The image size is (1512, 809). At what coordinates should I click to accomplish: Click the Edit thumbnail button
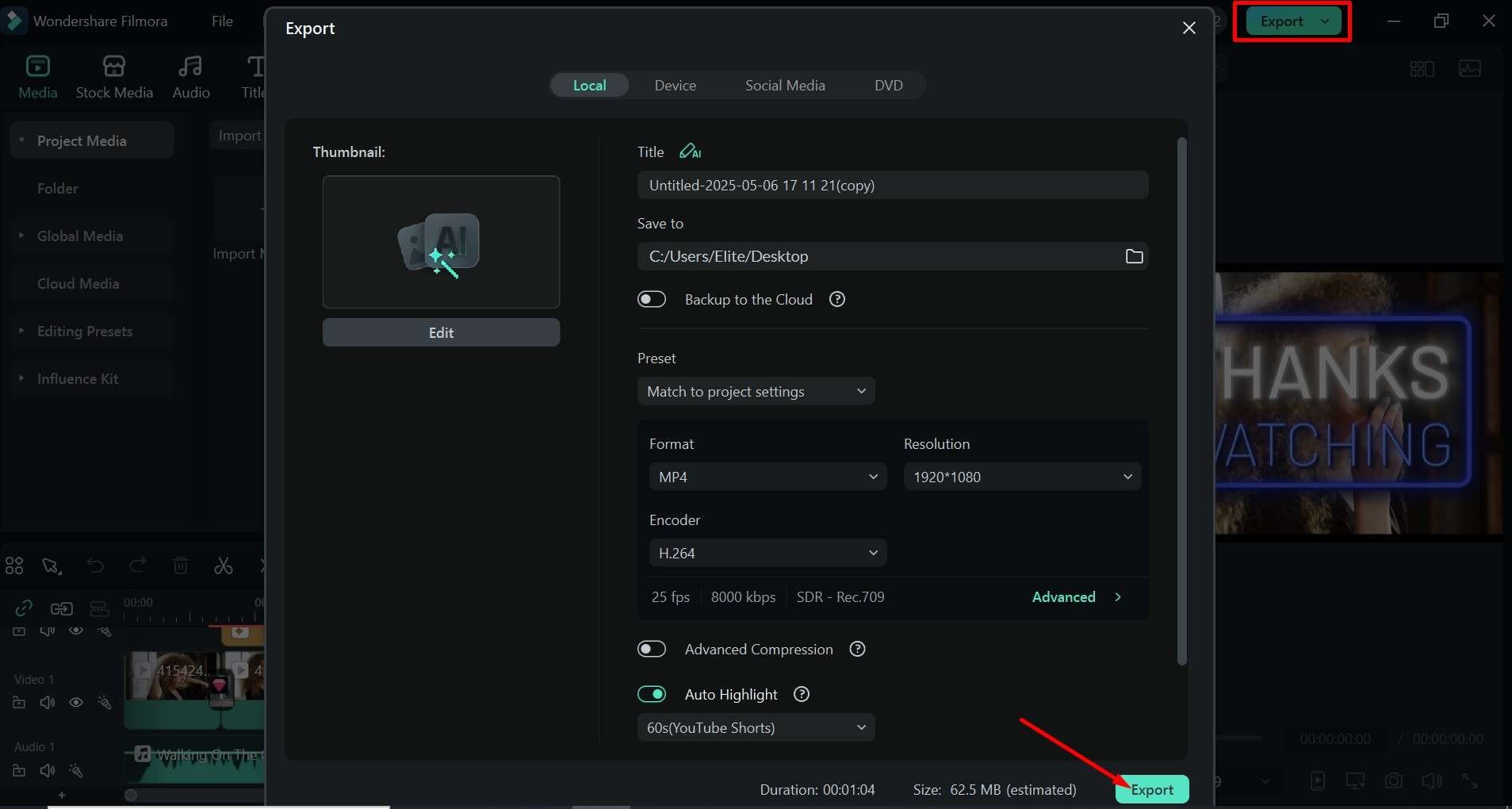(x=441, y=332)
